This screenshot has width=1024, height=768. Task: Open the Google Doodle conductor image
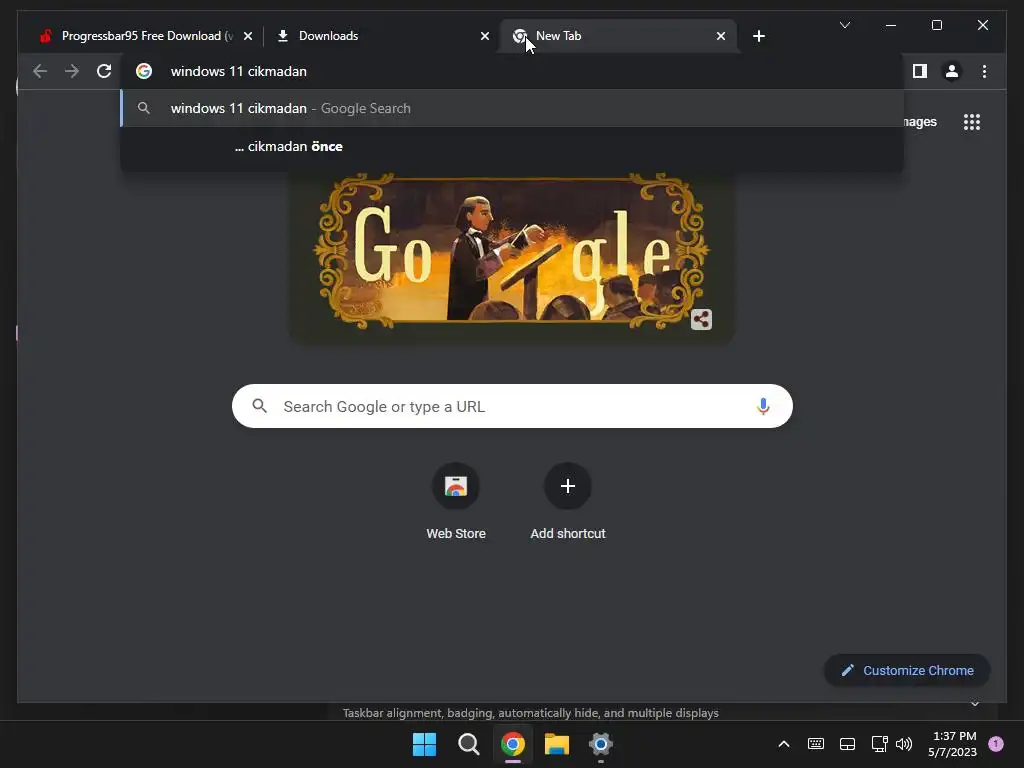pyautogui.click(x=512, y=251)
